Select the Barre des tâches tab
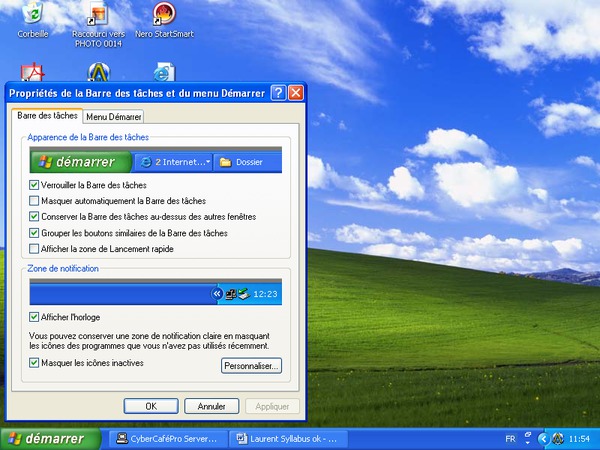 tap(48, 116)
